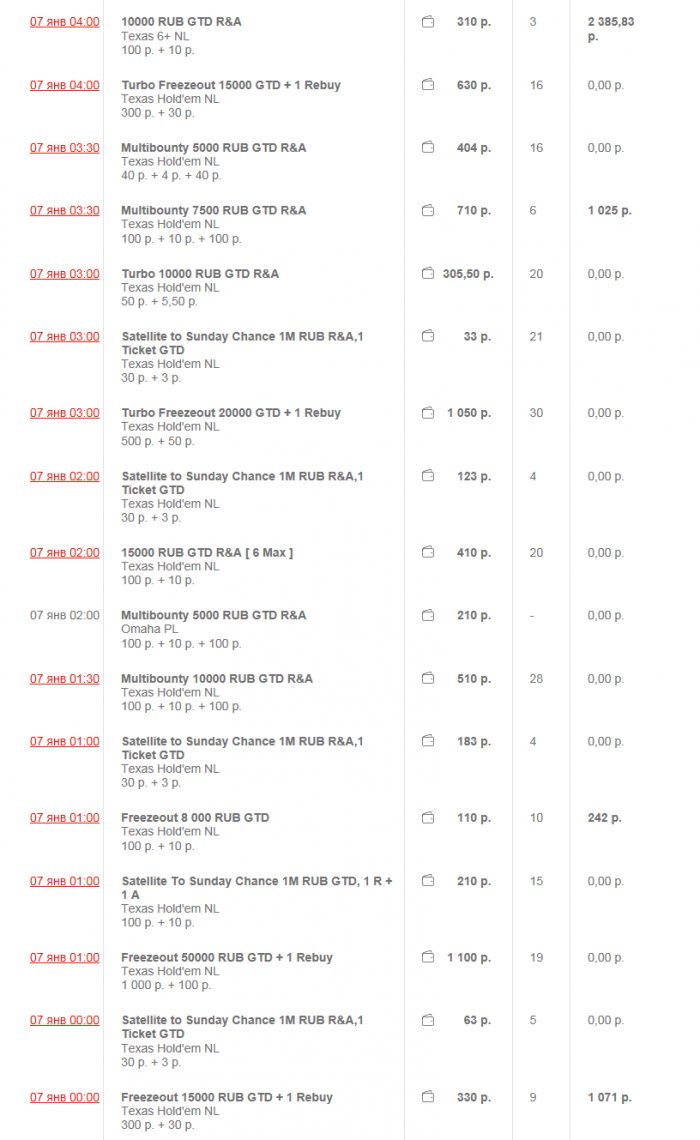The width and height of the screenshot is (700, 1140).
Task: Click the Turbo Freezeout 20000 GTD tournament title
Action: (231, 412)
